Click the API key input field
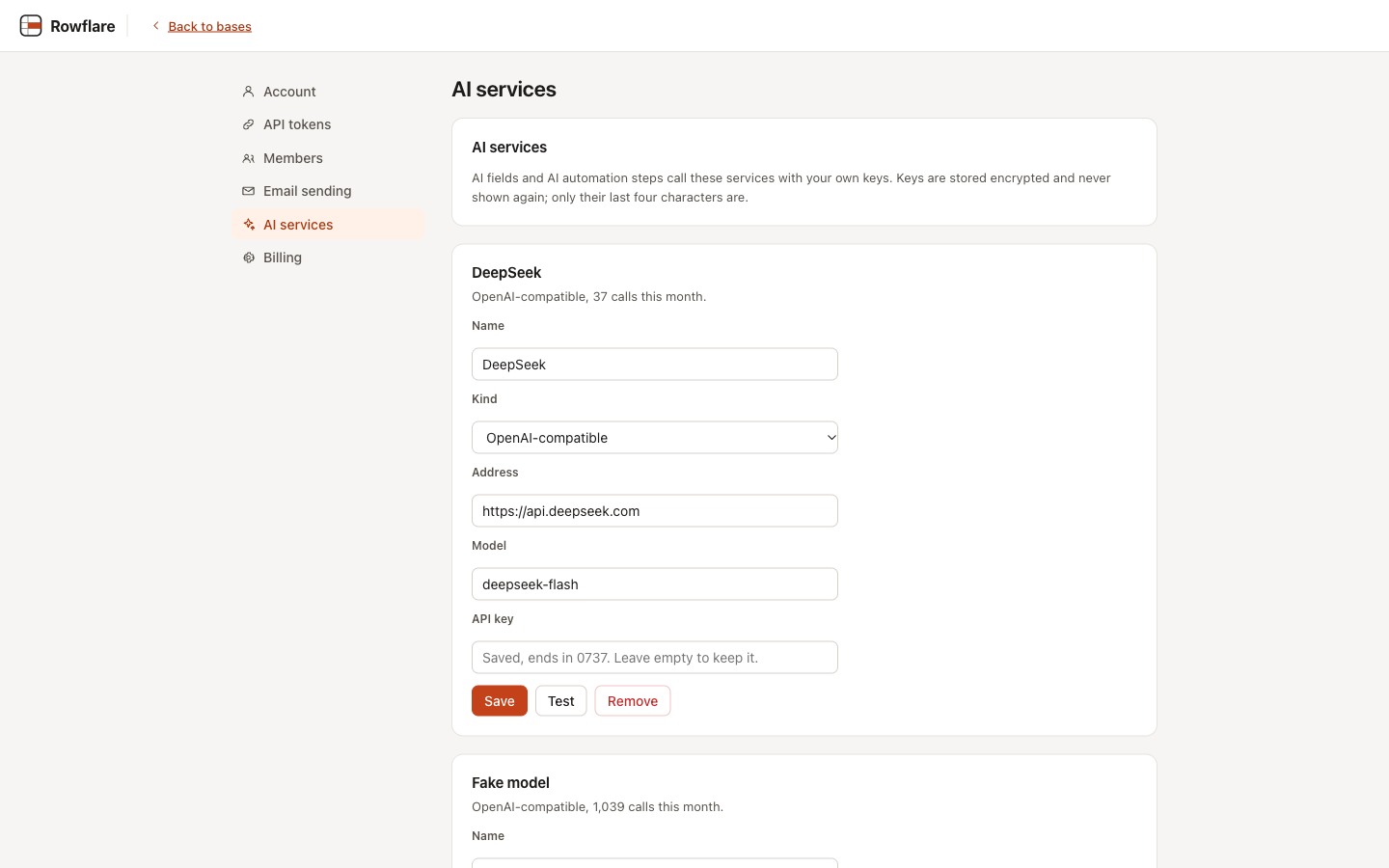Screen dimensions: 1389x868 coord(655,658)
